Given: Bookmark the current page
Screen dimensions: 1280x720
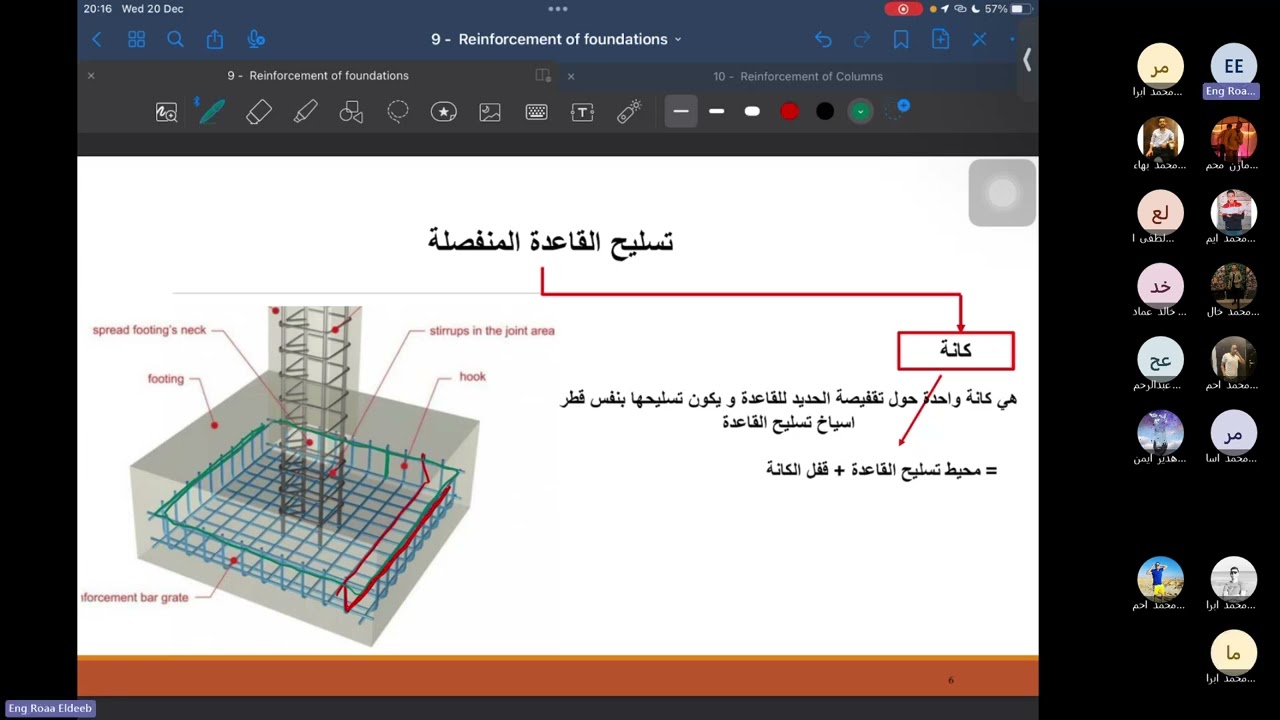Looking at the screenshot, I should tap(901, 39).
